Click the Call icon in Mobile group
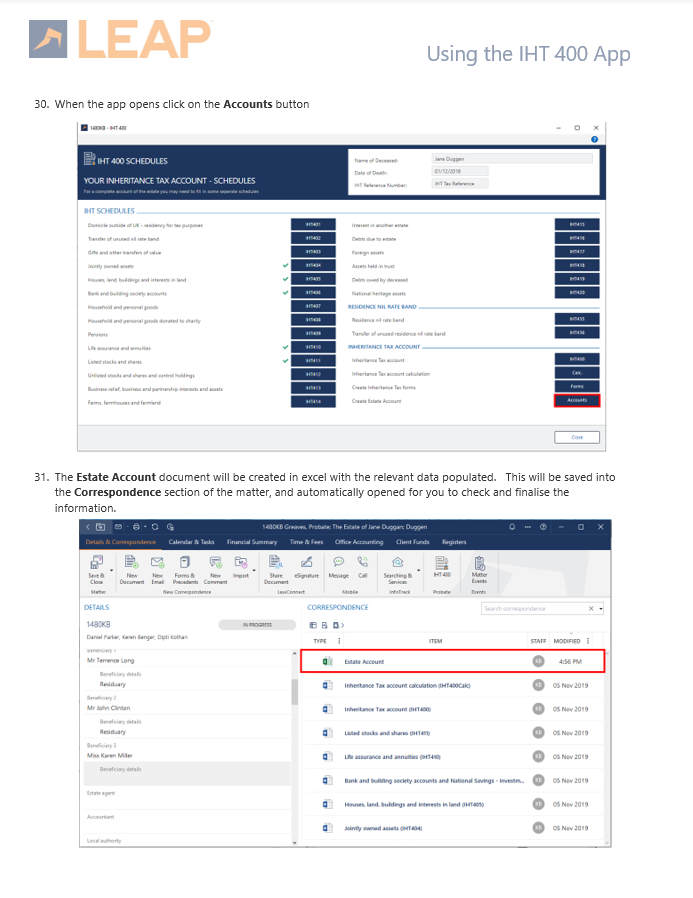The height and width of the screenshot is (898, 693). pyautogui.click(x=362, y=566)
